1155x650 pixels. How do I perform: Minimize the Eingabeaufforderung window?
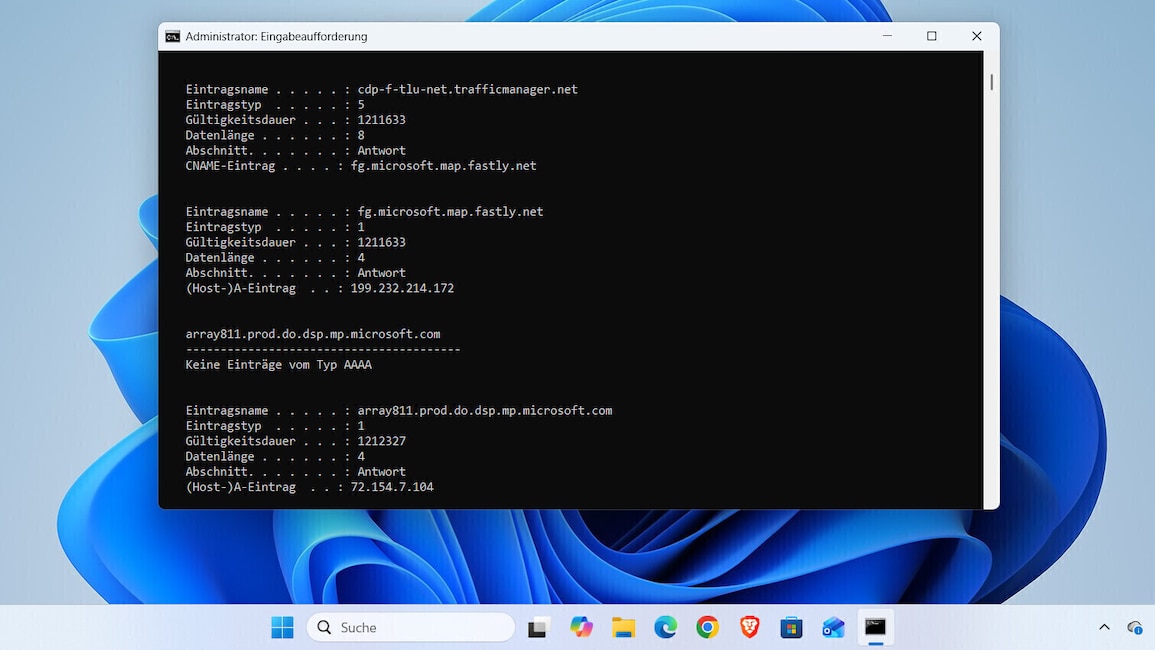pos(887,36)
